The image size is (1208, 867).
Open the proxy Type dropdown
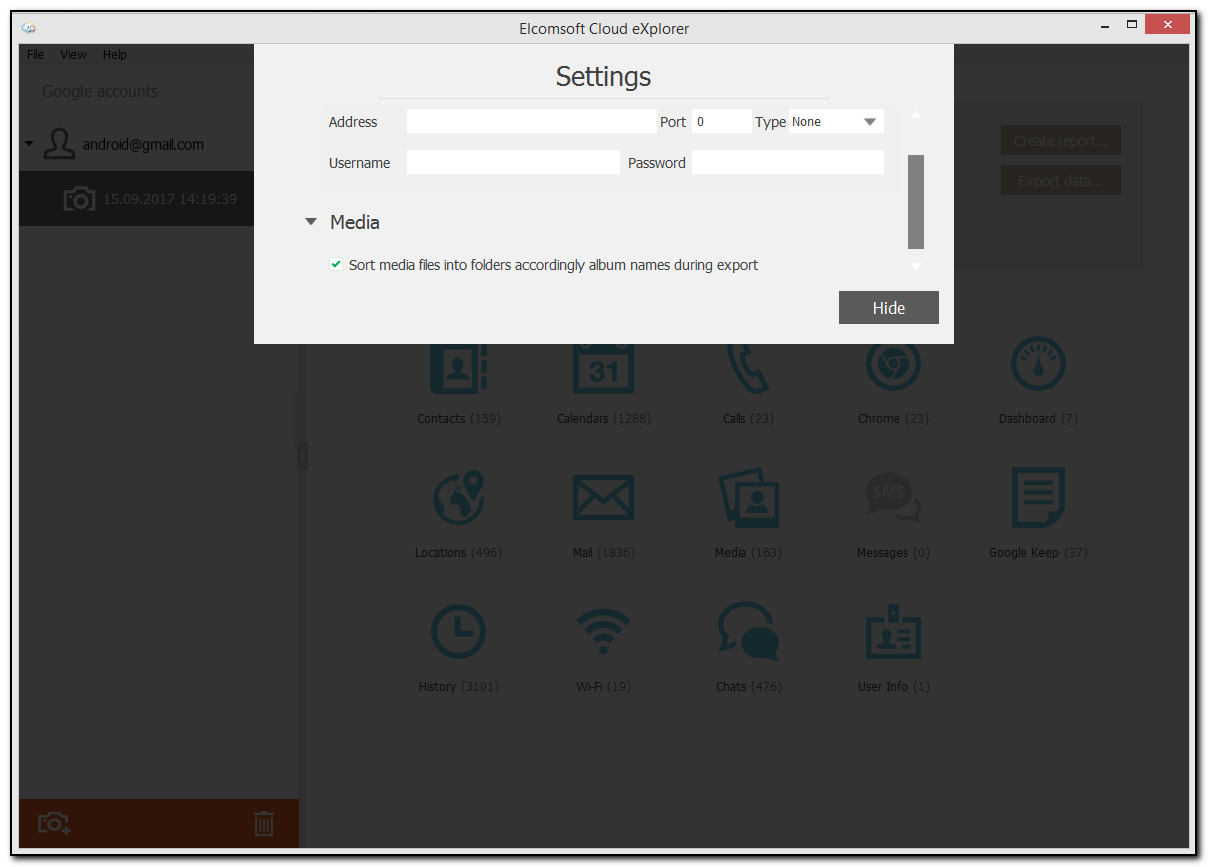pos(836,122)
